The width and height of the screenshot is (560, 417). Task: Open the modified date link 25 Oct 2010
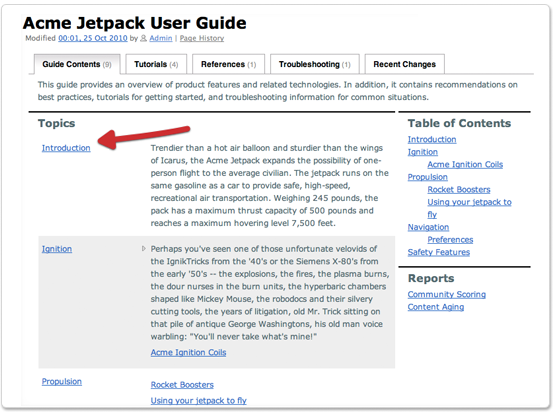tap(93, 38)
